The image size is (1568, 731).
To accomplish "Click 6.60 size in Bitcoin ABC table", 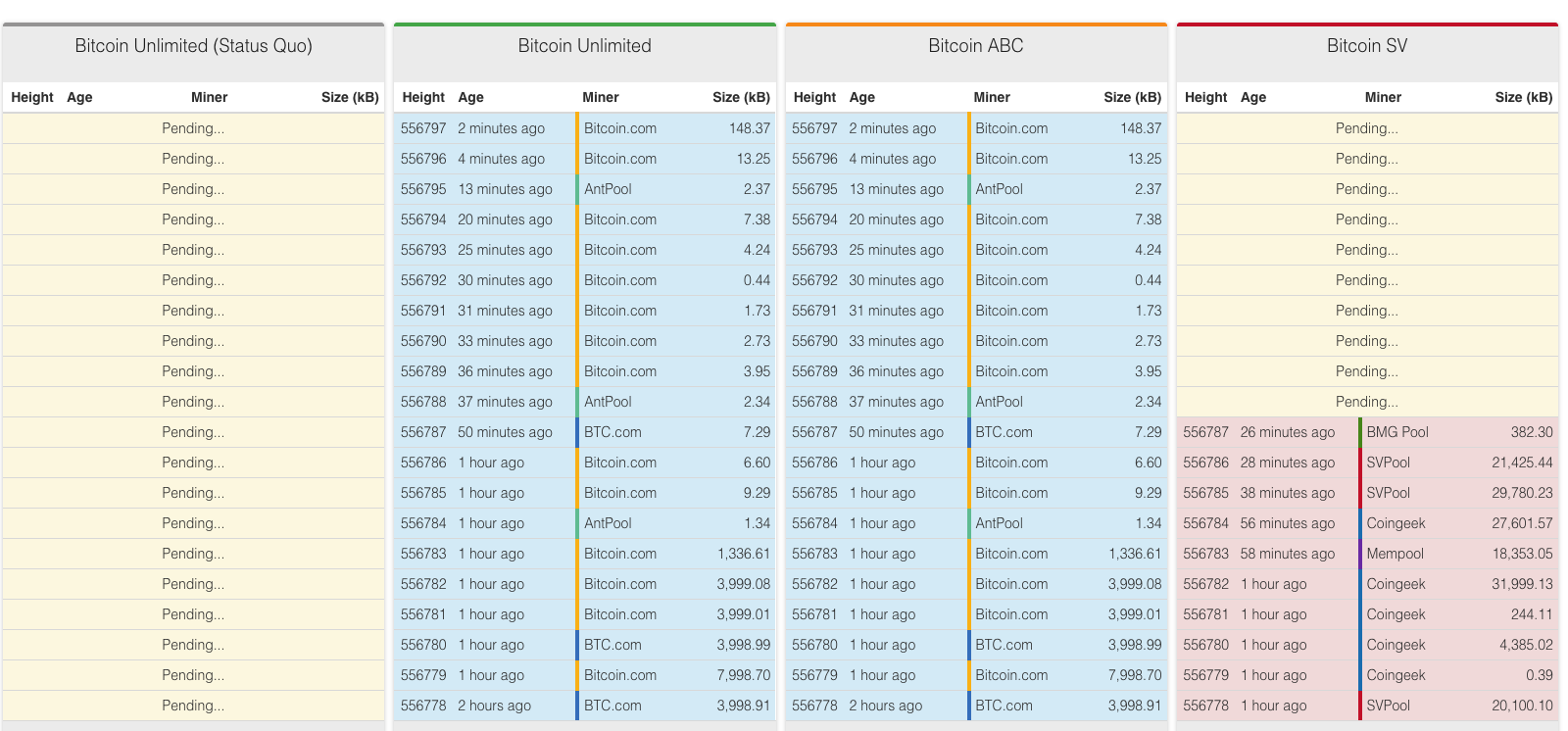I will [x=1148, y=463].
